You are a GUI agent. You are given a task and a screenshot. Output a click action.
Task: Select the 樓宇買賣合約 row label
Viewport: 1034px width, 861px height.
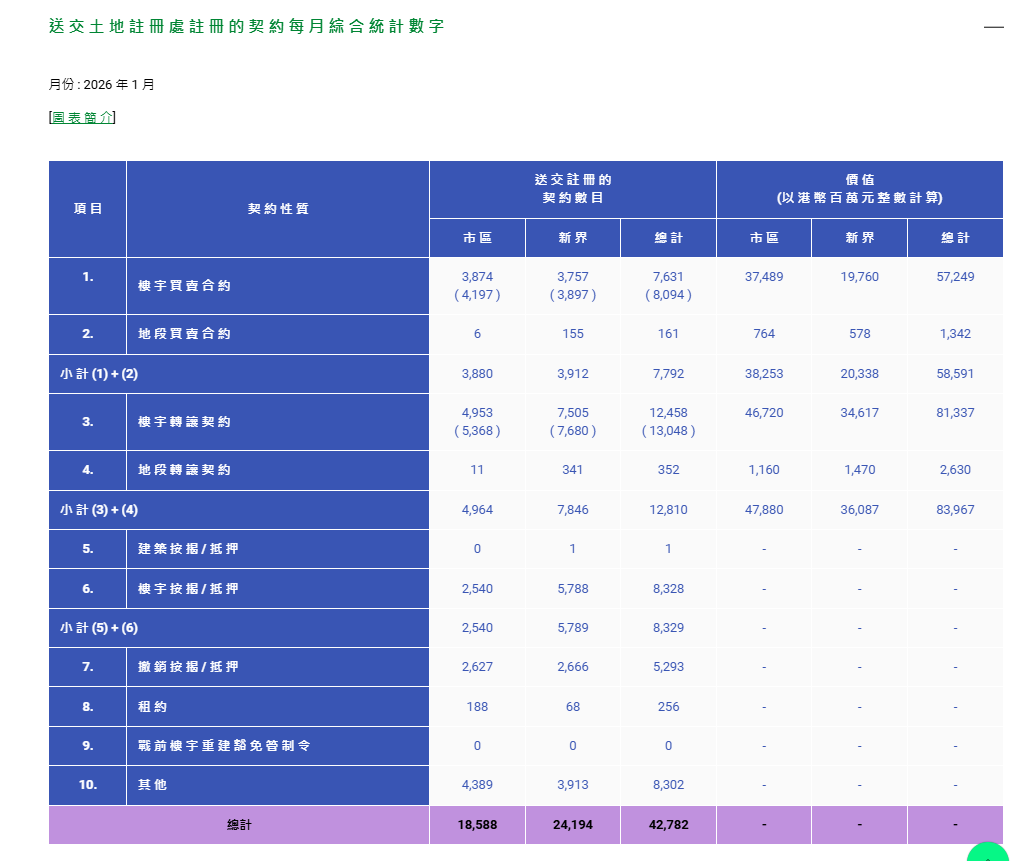[x=185, y=286]
